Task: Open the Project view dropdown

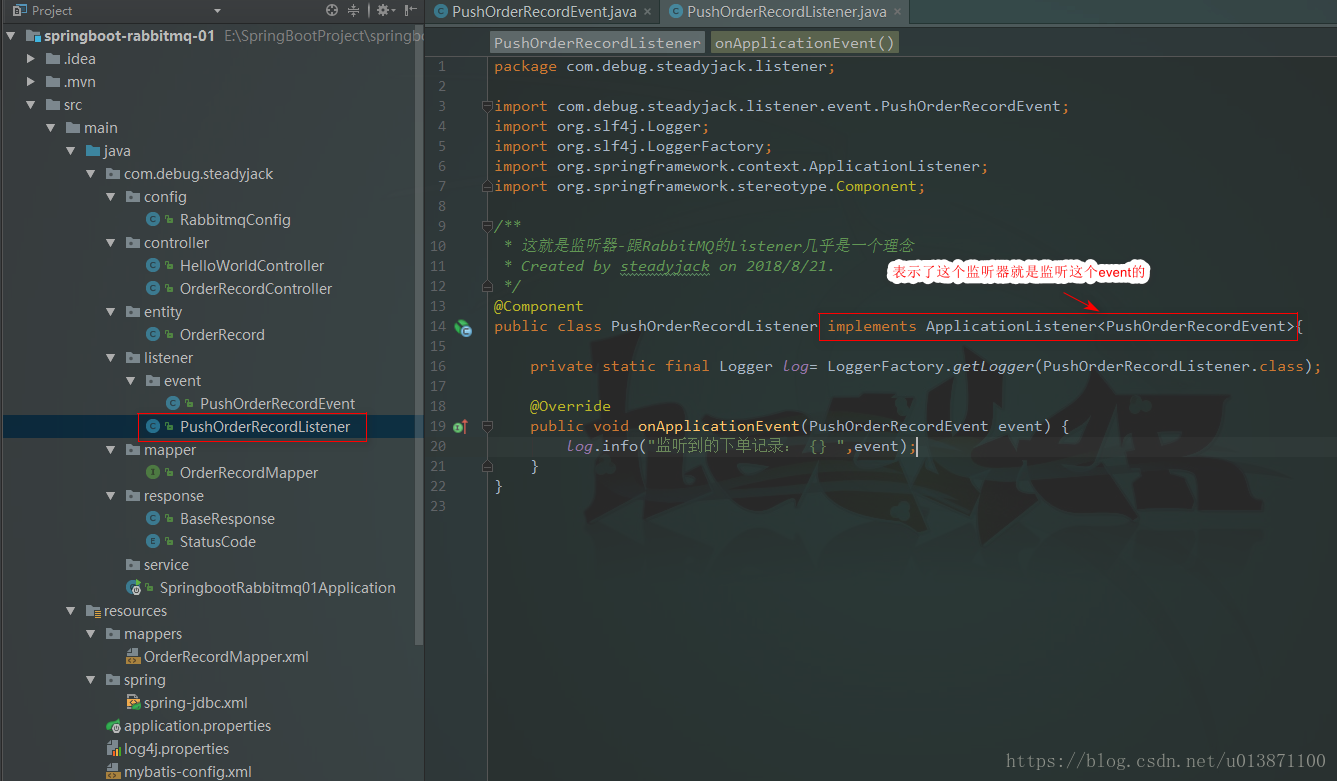Action: click(x=217, y=11)
